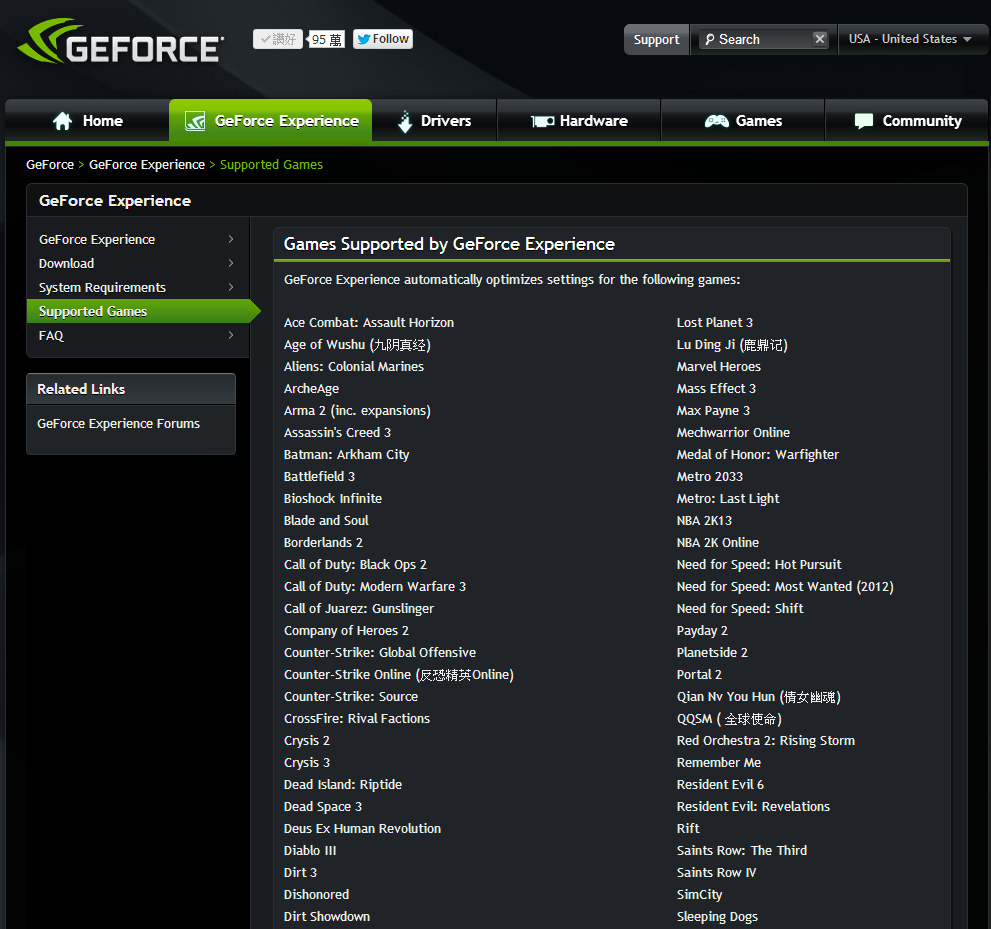Viewport: 991px width, 929px height.
Task: Click Resident Evil 6
Action: point(720,784)
